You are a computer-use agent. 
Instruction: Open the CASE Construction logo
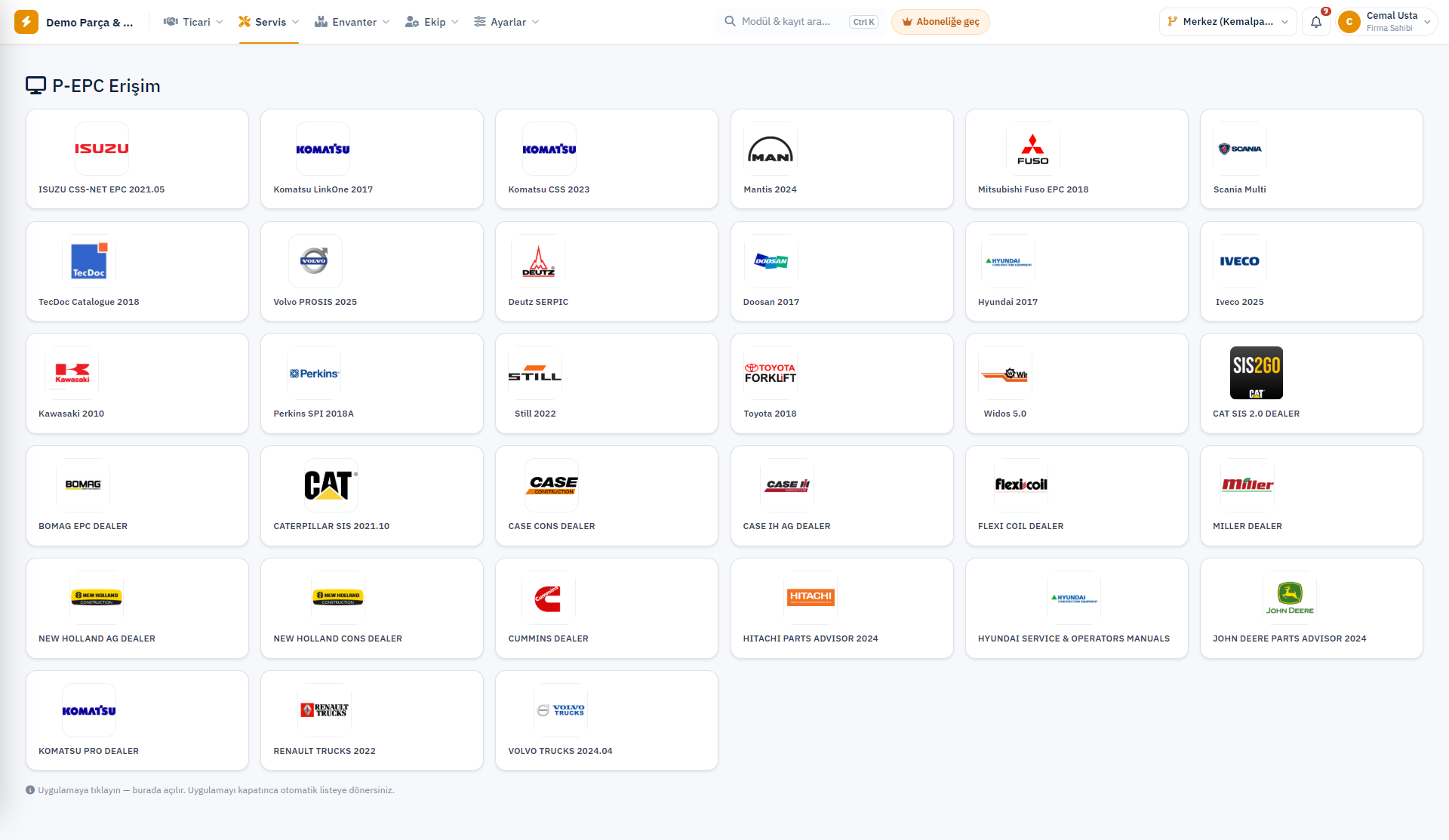tap(552, 485)
